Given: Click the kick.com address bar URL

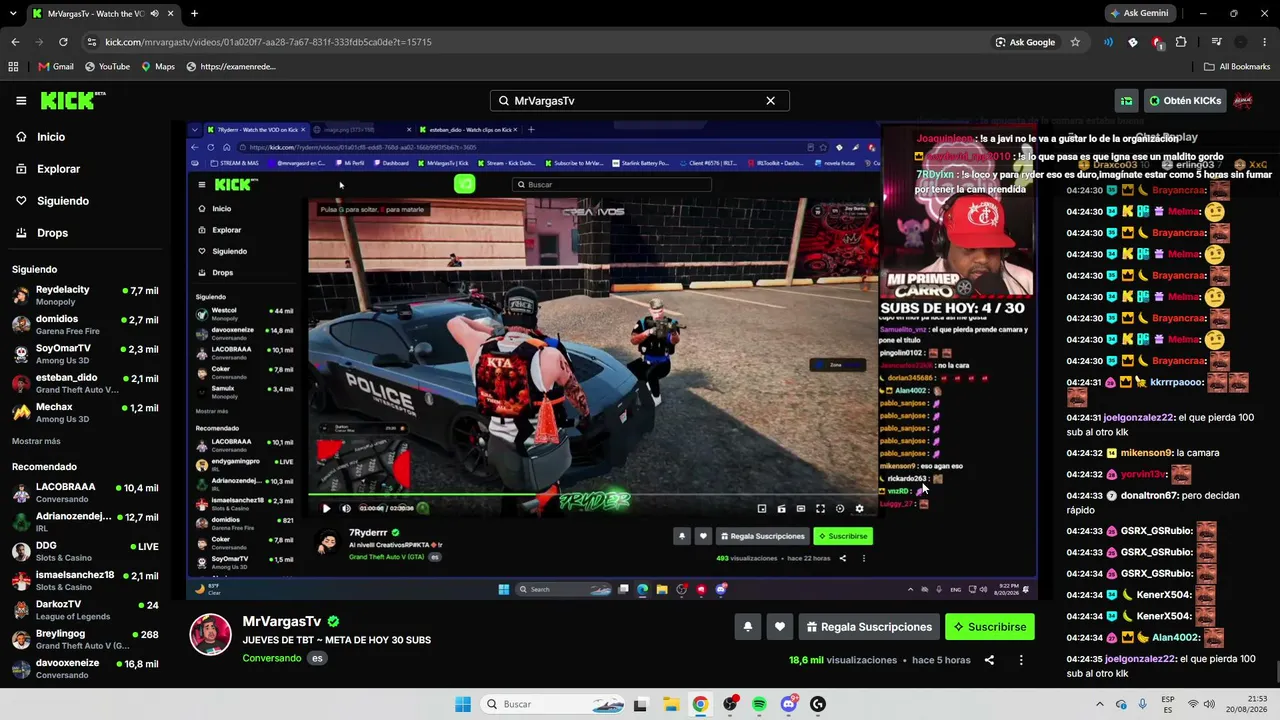Looking at the screenshot, I should 268,42.
